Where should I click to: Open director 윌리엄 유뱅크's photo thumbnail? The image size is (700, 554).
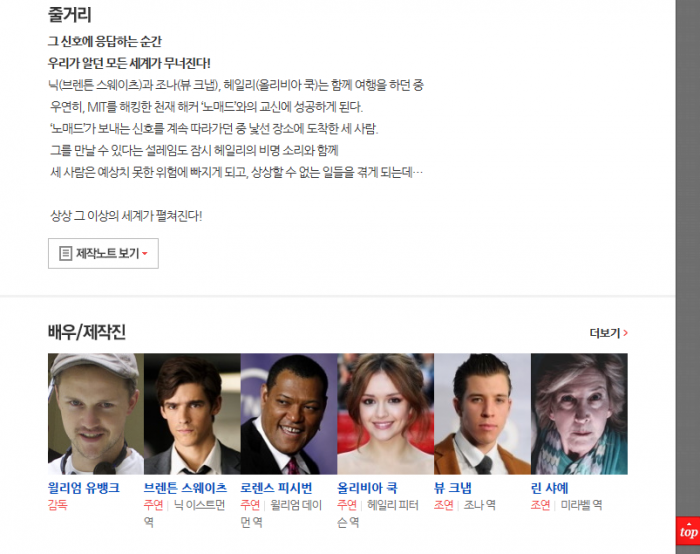[x=96, y=414]
